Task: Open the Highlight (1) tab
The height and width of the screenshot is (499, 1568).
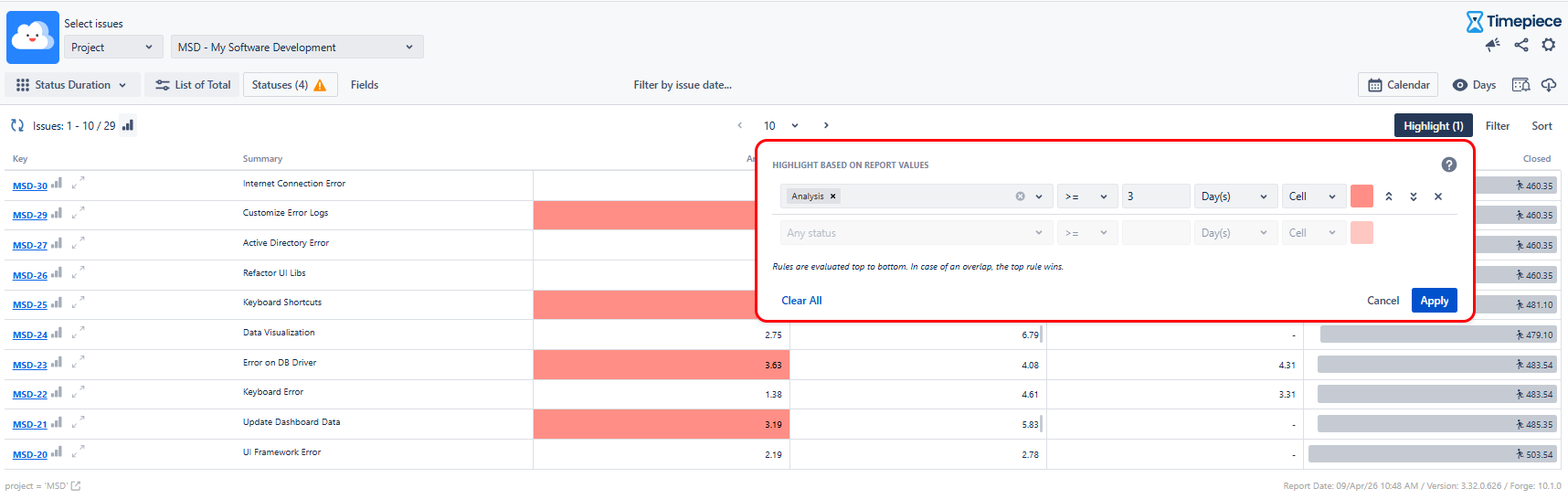Action: 1433,125
